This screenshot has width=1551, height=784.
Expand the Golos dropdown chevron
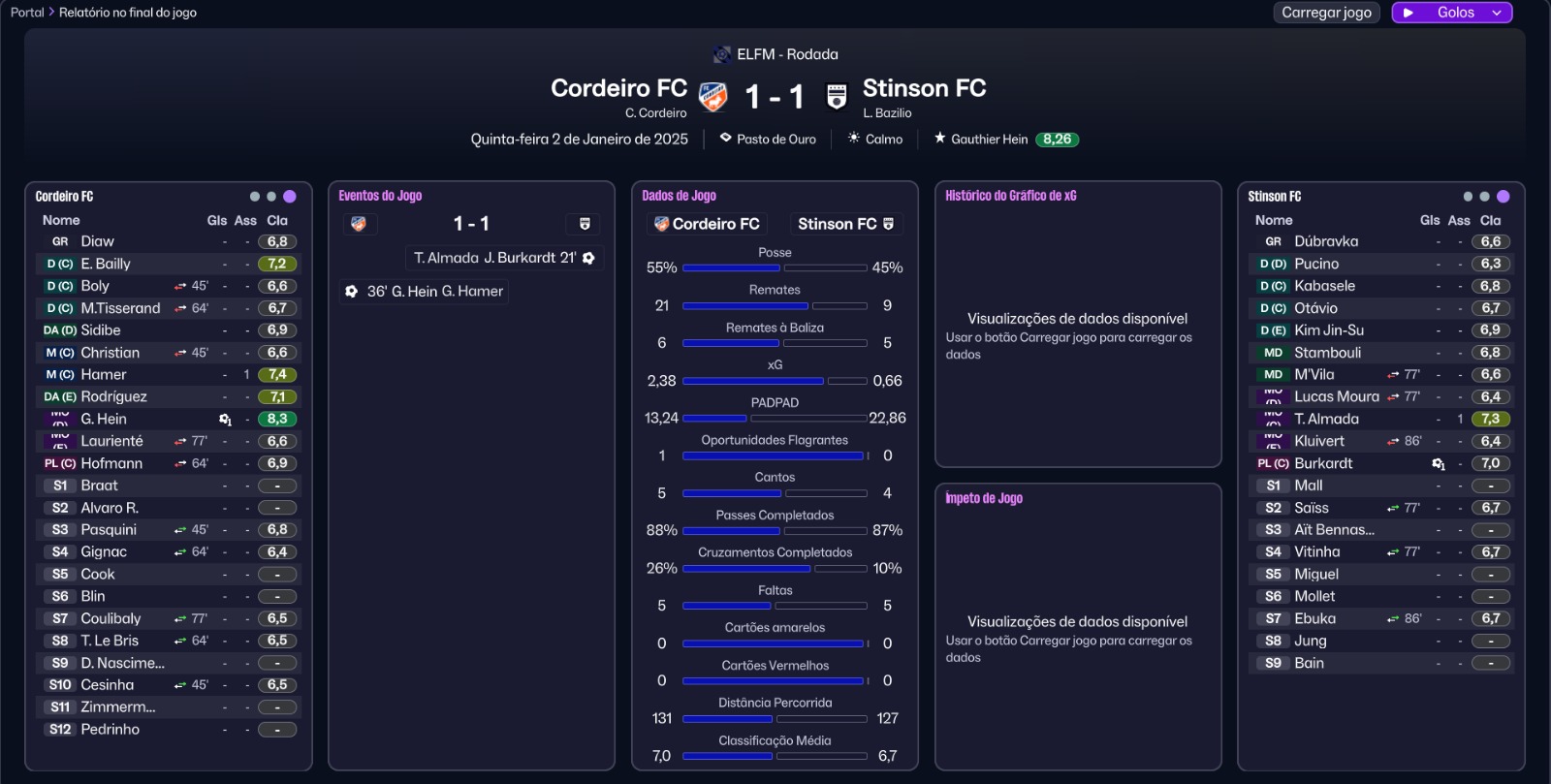1497,13
